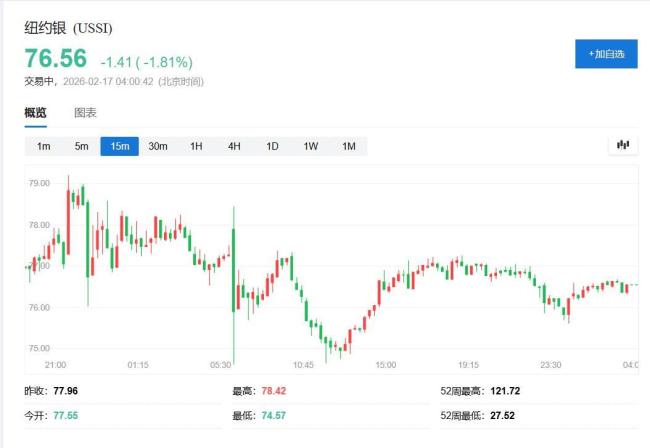The width and height of the screenshot is (650, 448).
Task: Click the 今开 value 77.55
Action: click(65, 415)
